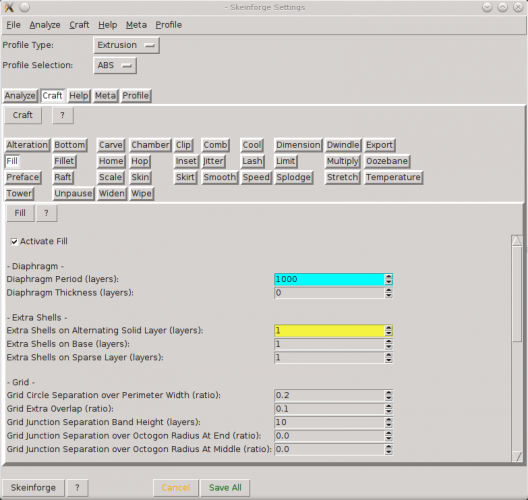Open the Craft help question-mark button
Viewport: 528px width, 500px height.
coord(63,115)
